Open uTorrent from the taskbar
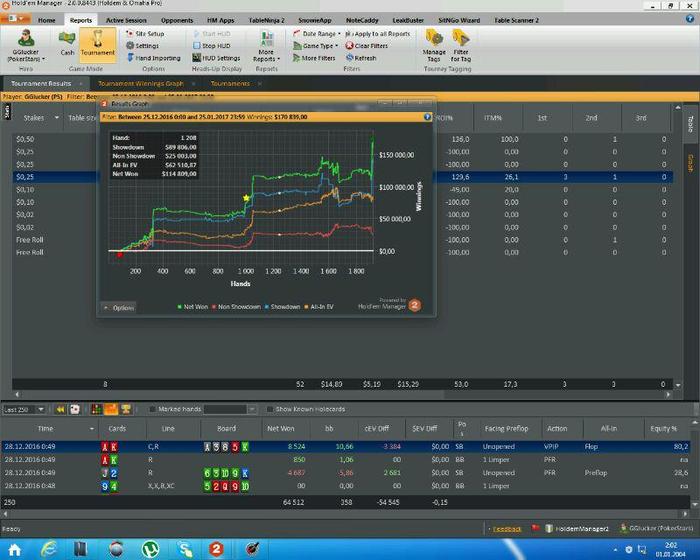The height and width of the screenshot is (560, 700). point(150,549)
